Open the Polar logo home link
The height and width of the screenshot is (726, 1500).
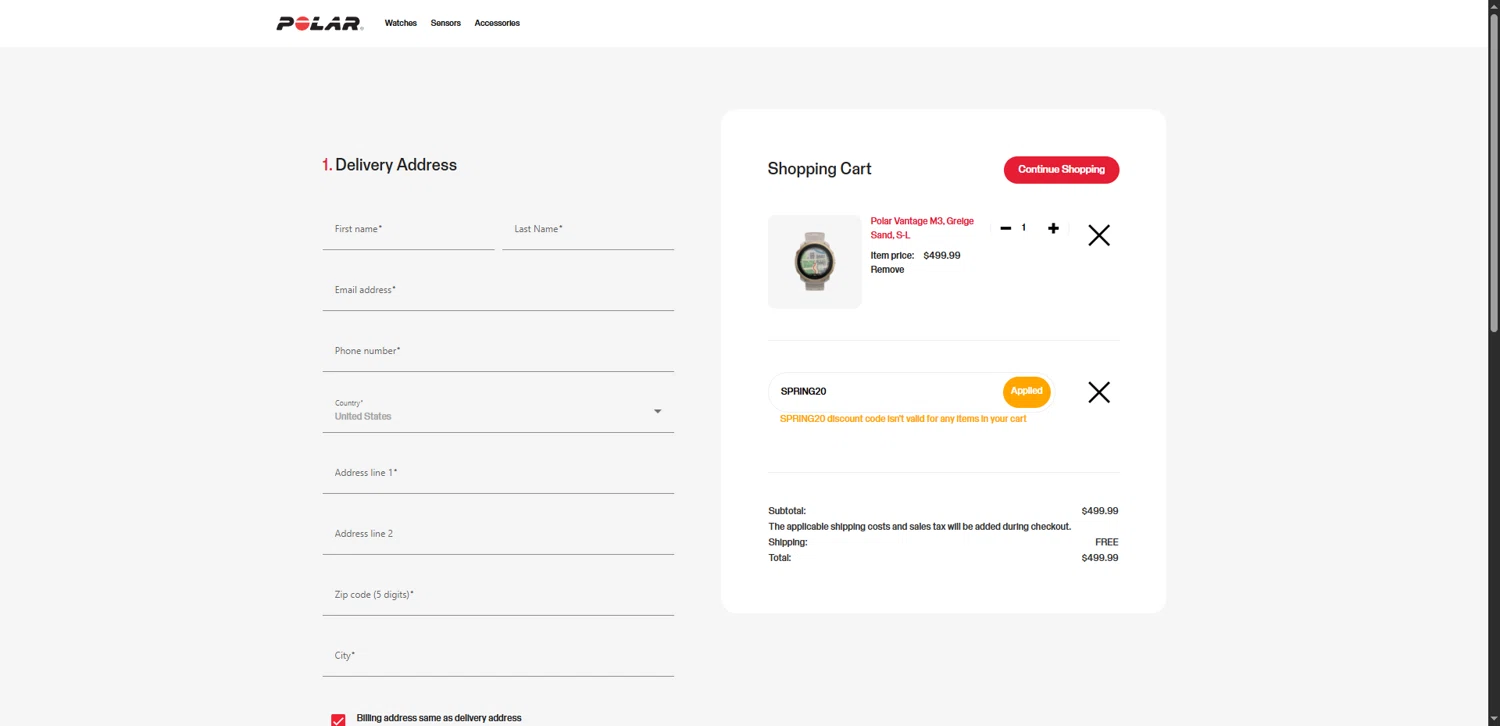pos(319,23)
